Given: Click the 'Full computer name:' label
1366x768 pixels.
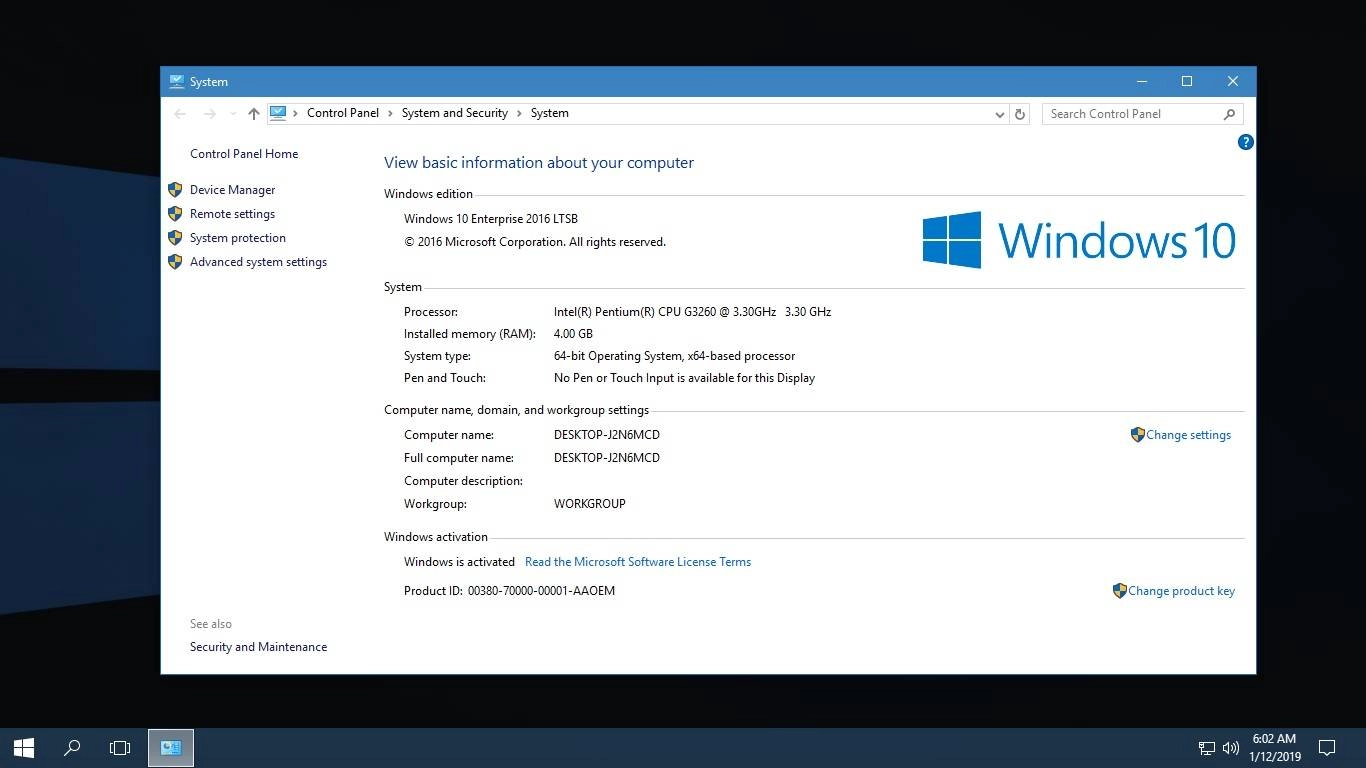Looking at the screenshot, I should pyautogui.click(x=459, y=458).
